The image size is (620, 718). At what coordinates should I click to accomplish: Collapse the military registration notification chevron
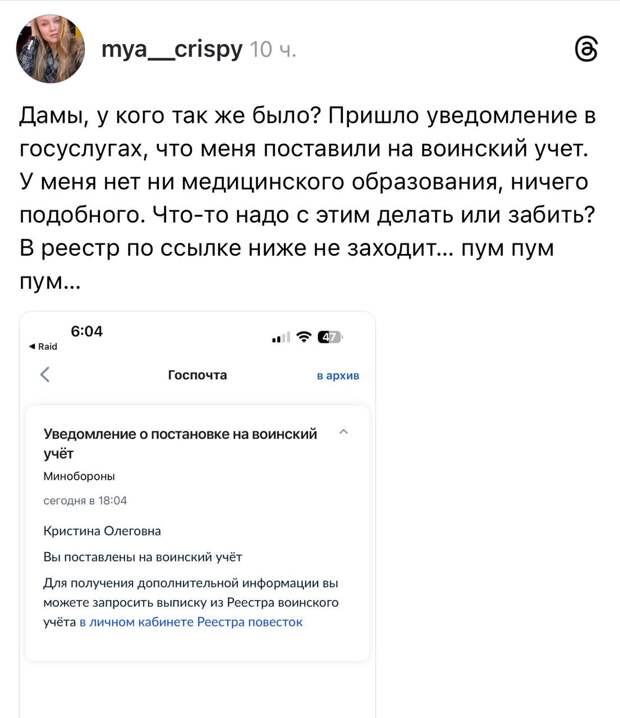[344, 432]
